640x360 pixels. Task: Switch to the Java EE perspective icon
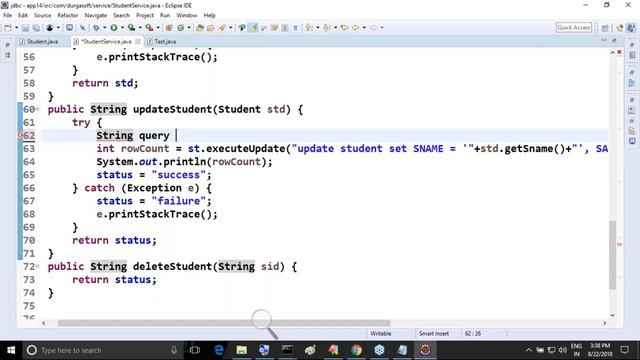point(620,28)
